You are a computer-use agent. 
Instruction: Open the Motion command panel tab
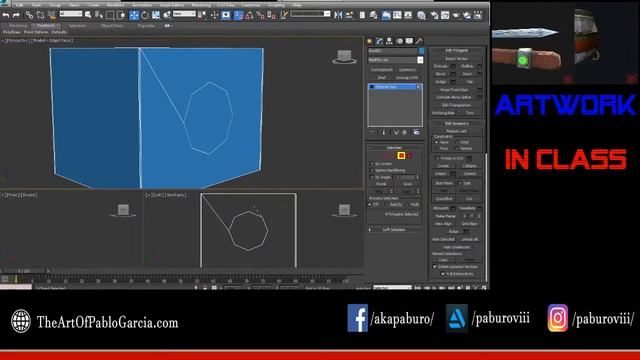(x=400, y=41)
